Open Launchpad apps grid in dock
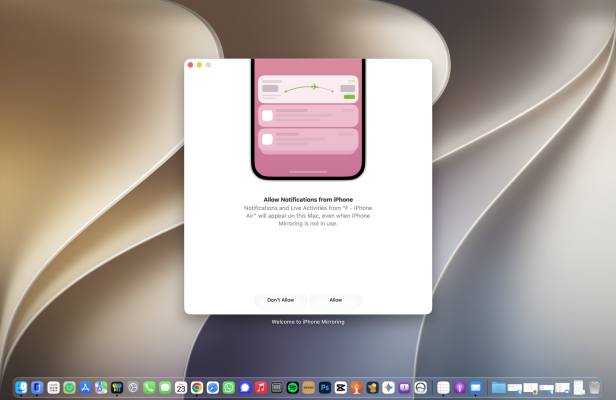Image resolution: width=616 pixels, height=400 pixels. [53, 388]
